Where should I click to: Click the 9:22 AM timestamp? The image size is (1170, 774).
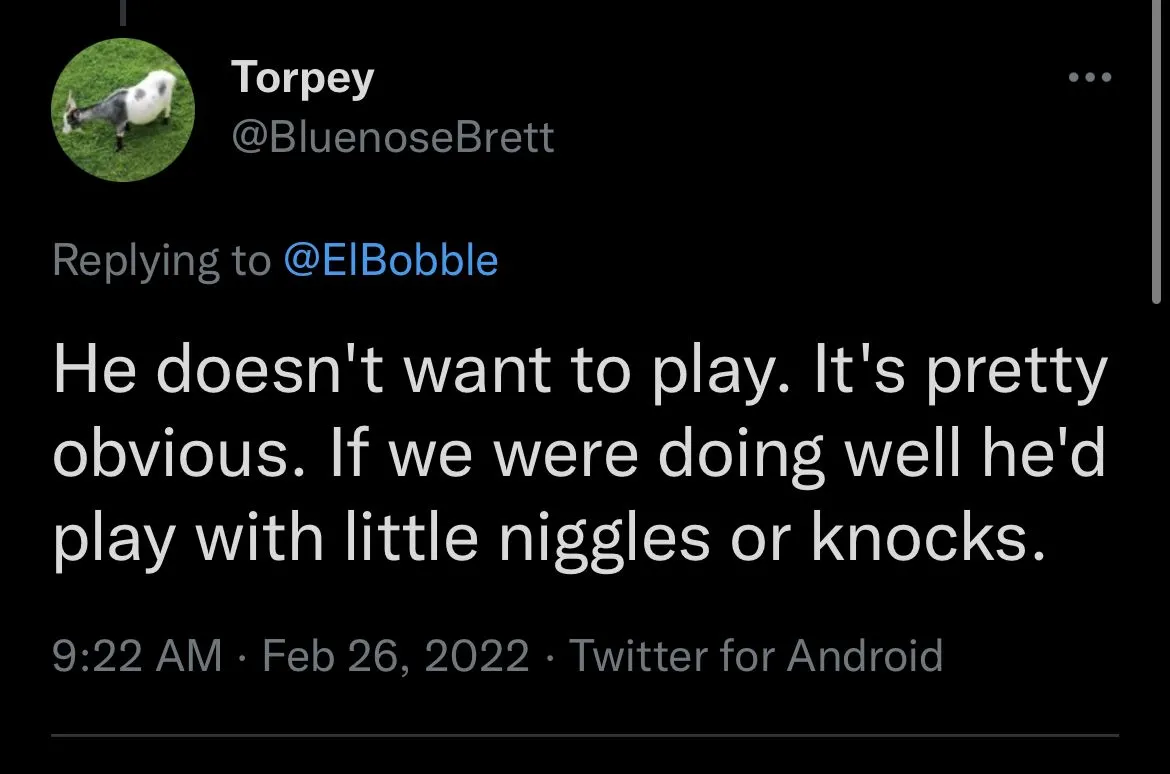pos(137,656)
